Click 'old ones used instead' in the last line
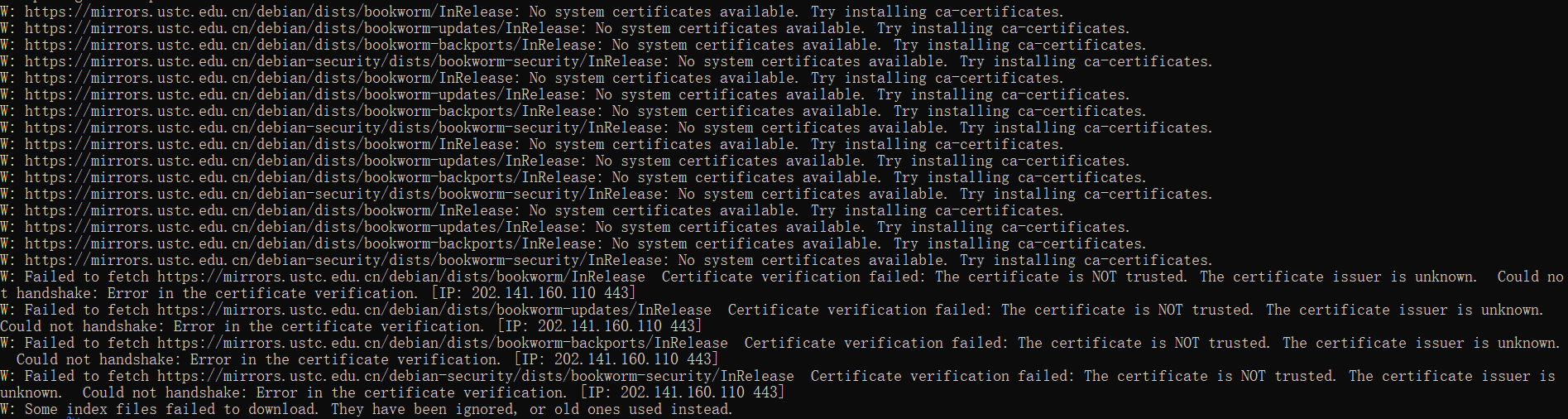1568x419 pixels. coord(644,409)
